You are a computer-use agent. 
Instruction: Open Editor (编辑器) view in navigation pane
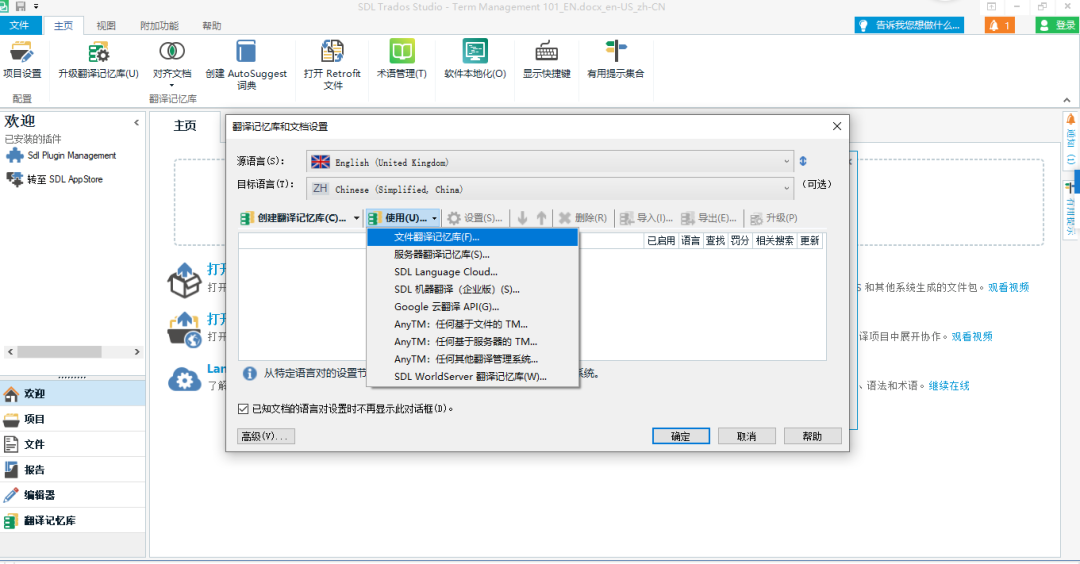pyautogui.click(x=72, y=495)
